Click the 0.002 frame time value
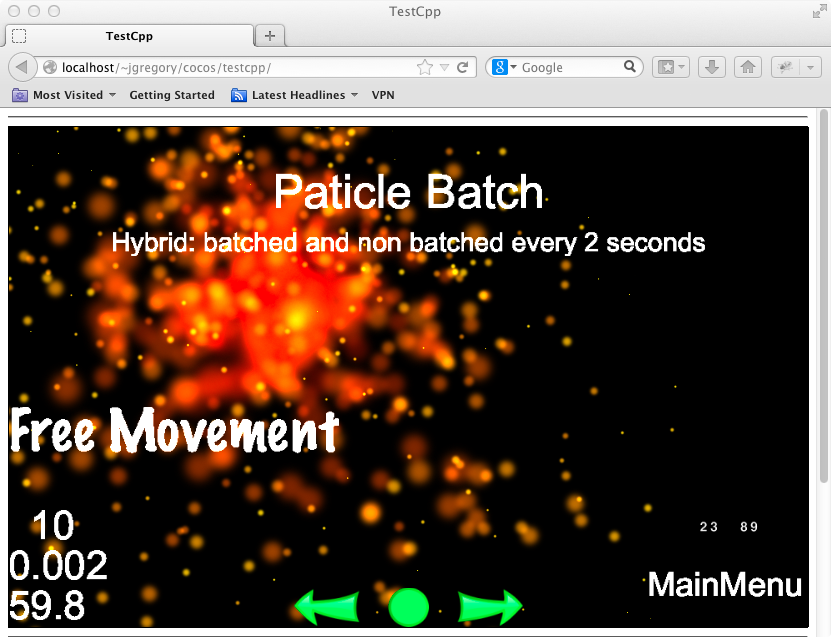Viewport: 831px width, 637px height. pos(58,565)
